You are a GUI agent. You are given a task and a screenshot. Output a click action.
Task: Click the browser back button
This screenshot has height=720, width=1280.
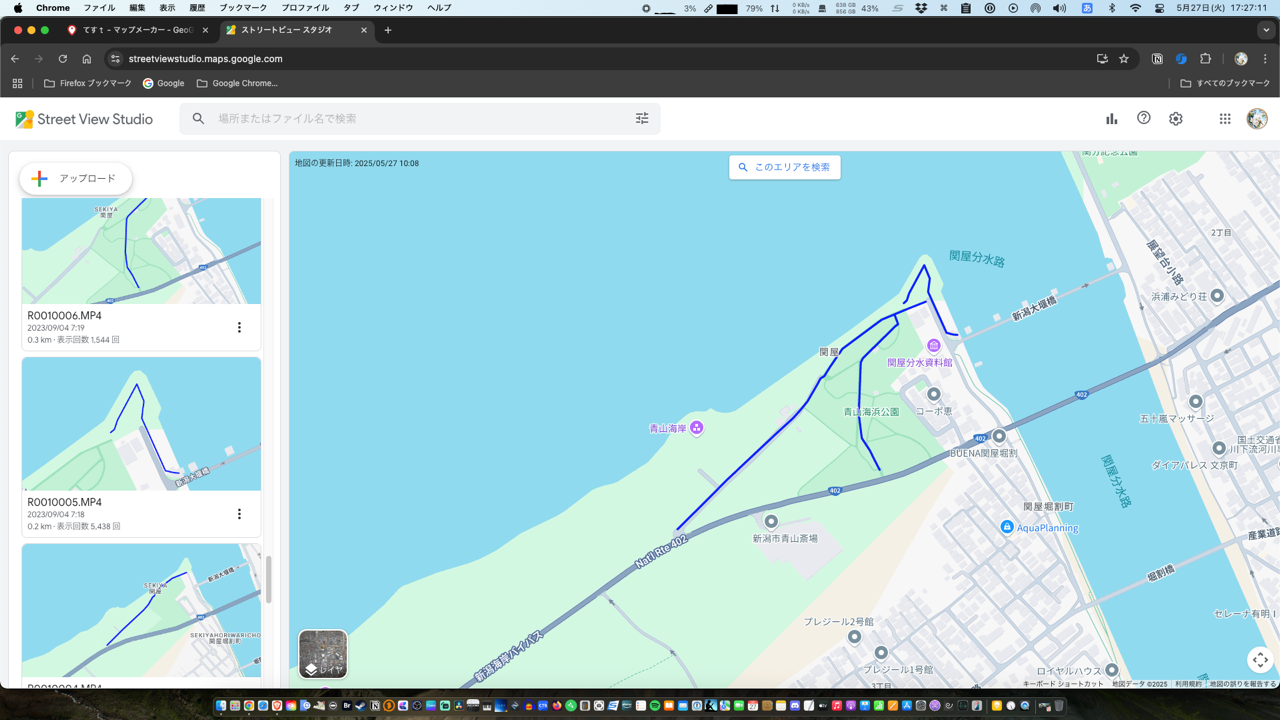[15, 59]
